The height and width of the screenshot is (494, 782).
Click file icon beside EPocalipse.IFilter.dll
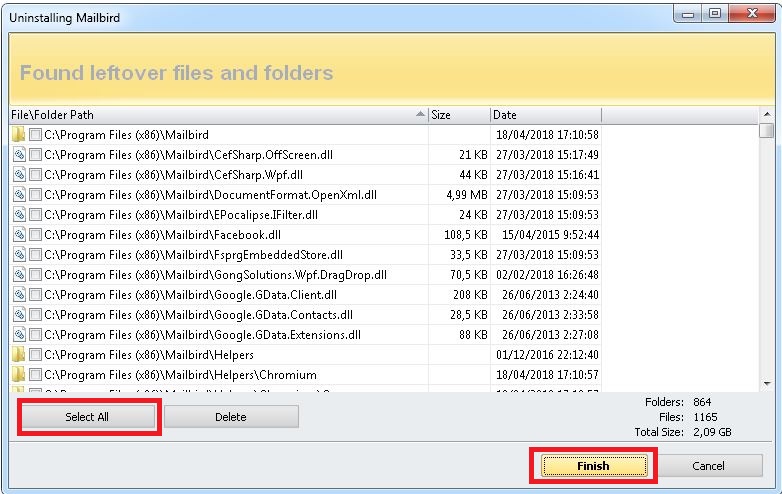click(x=19, y=214)
